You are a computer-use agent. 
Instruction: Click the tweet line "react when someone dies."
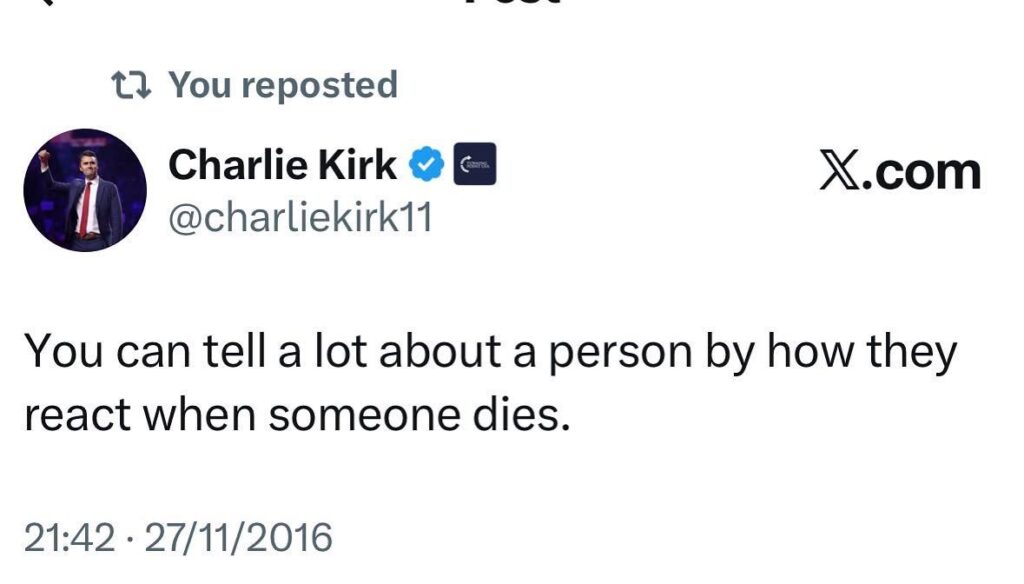(296, 416)
